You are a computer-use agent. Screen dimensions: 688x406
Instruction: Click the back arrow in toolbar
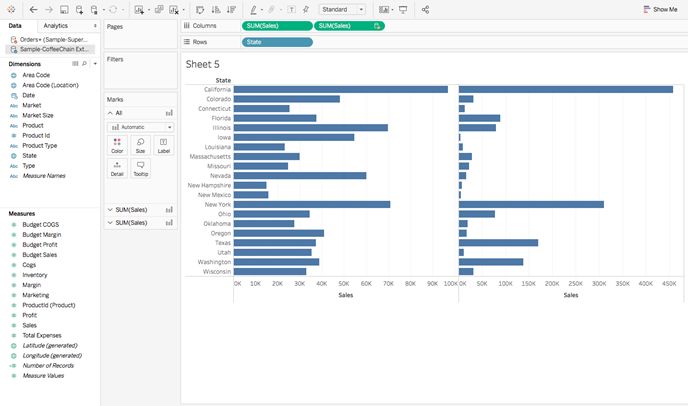tap(33, 9)
